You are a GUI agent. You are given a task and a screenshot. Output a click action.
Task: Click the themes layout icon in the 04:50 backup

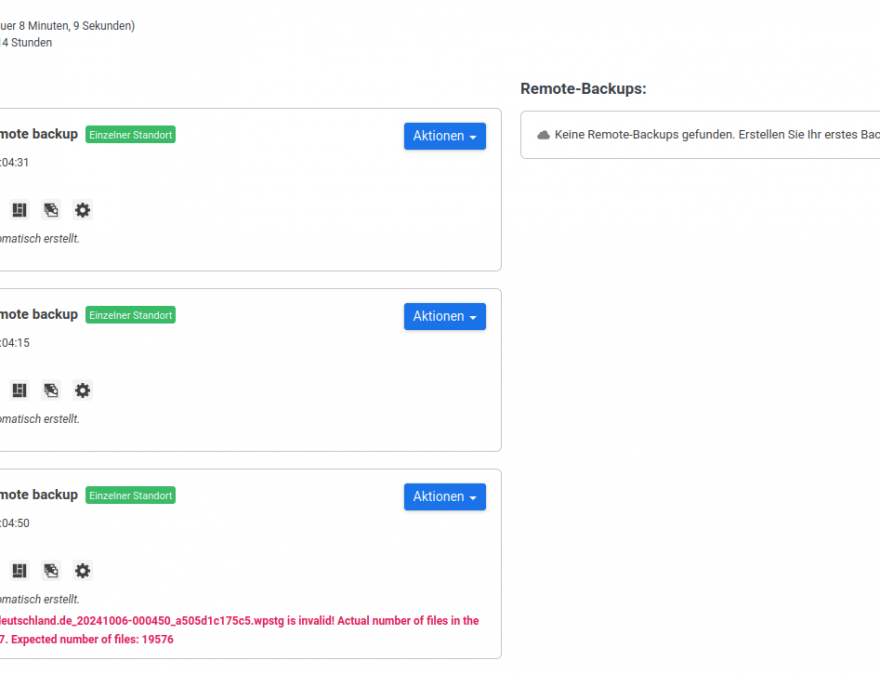pos(19,571)
